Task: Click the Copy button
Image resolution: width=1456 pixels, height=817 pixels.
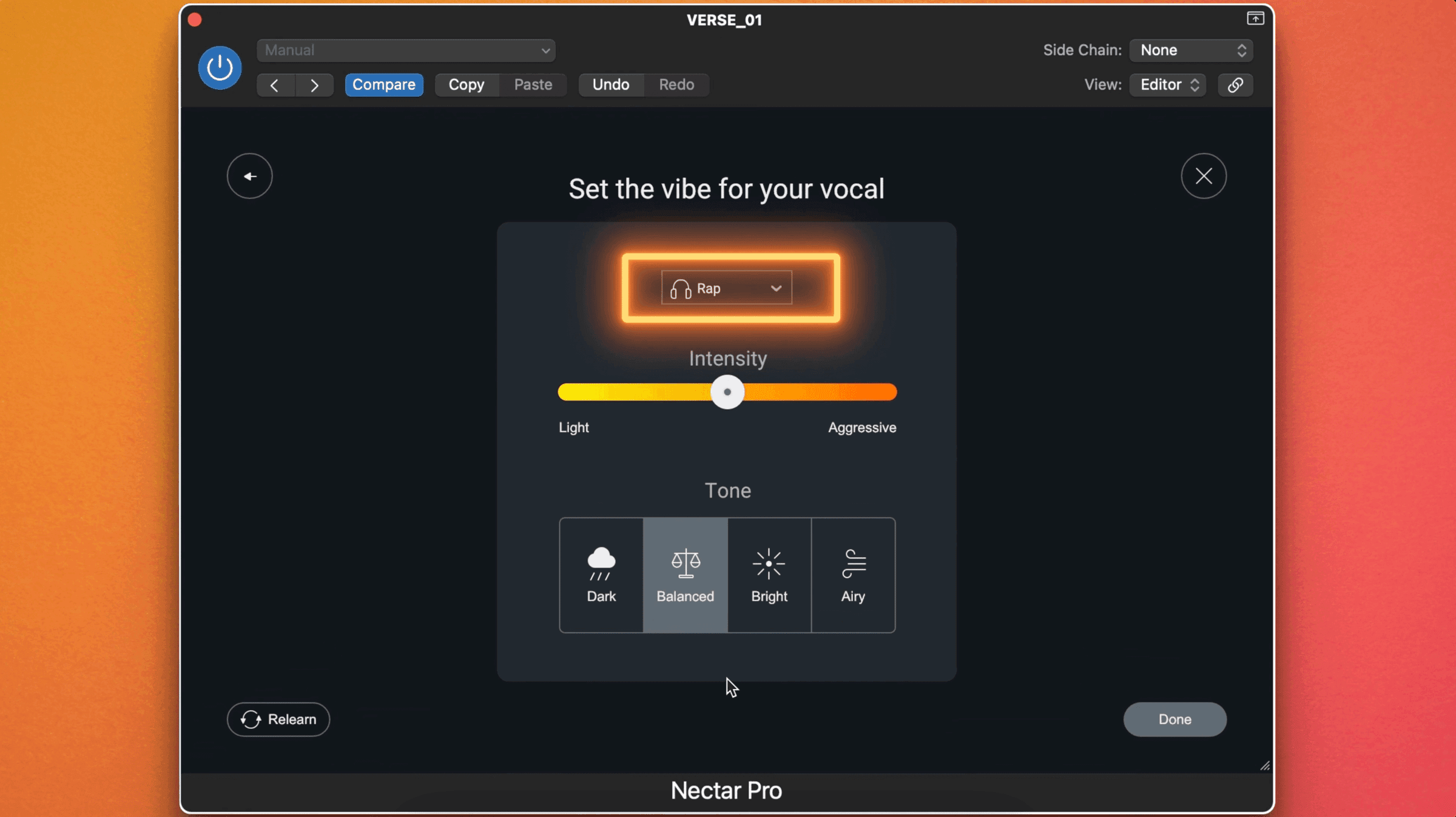Action: tap(467, 84)
